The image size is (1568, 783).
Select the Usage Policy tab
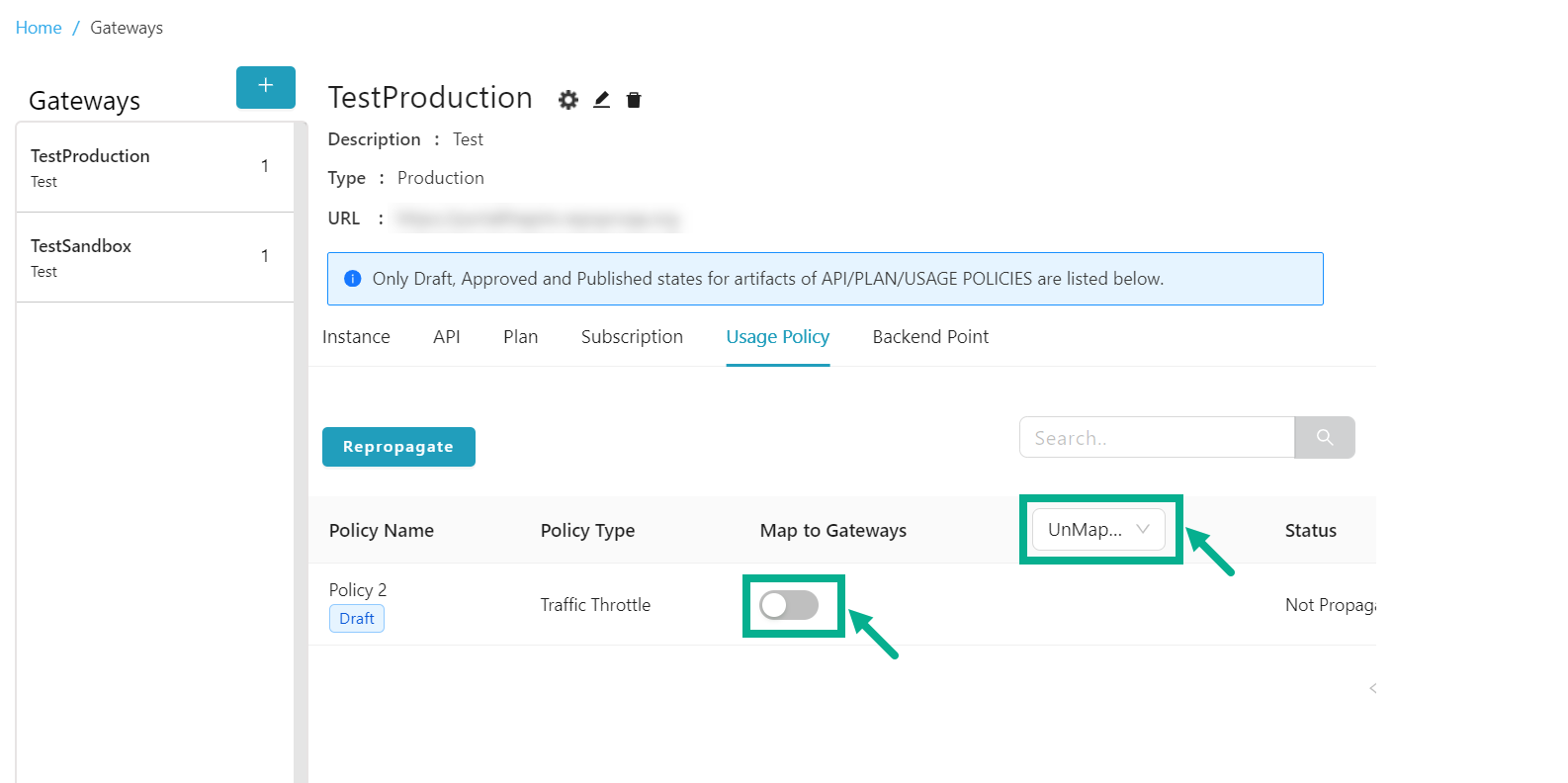point(777,337)
